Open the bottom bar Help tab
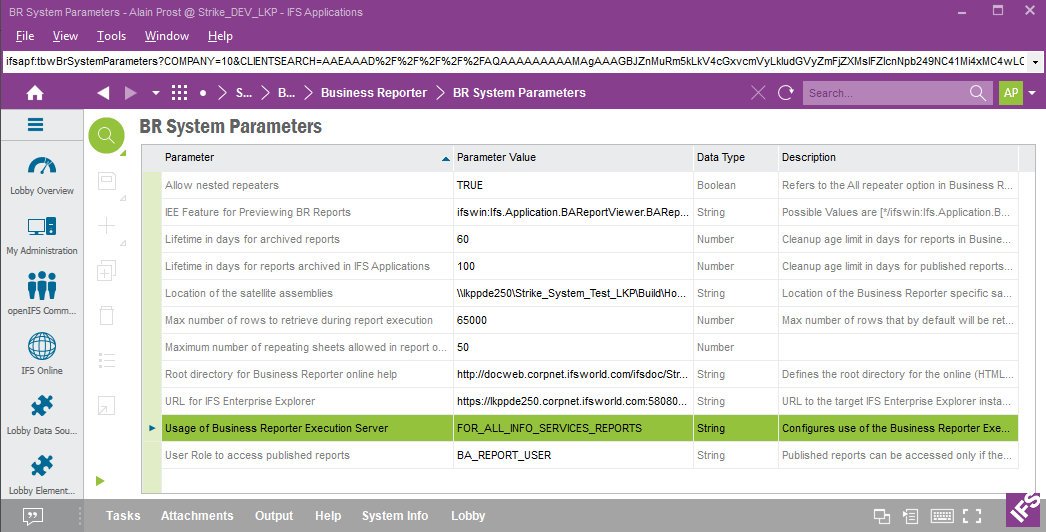The width and height of the screenshot is (1046, 532). point(328,516)
